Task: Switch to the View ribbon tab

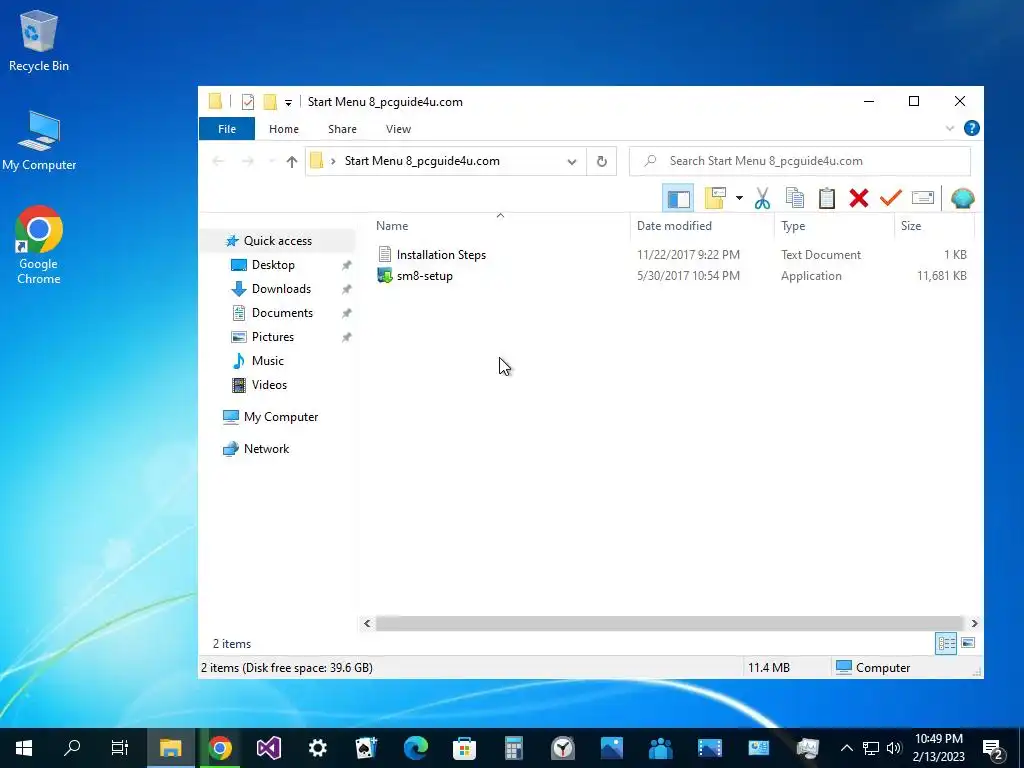Action: coord(398,129)
